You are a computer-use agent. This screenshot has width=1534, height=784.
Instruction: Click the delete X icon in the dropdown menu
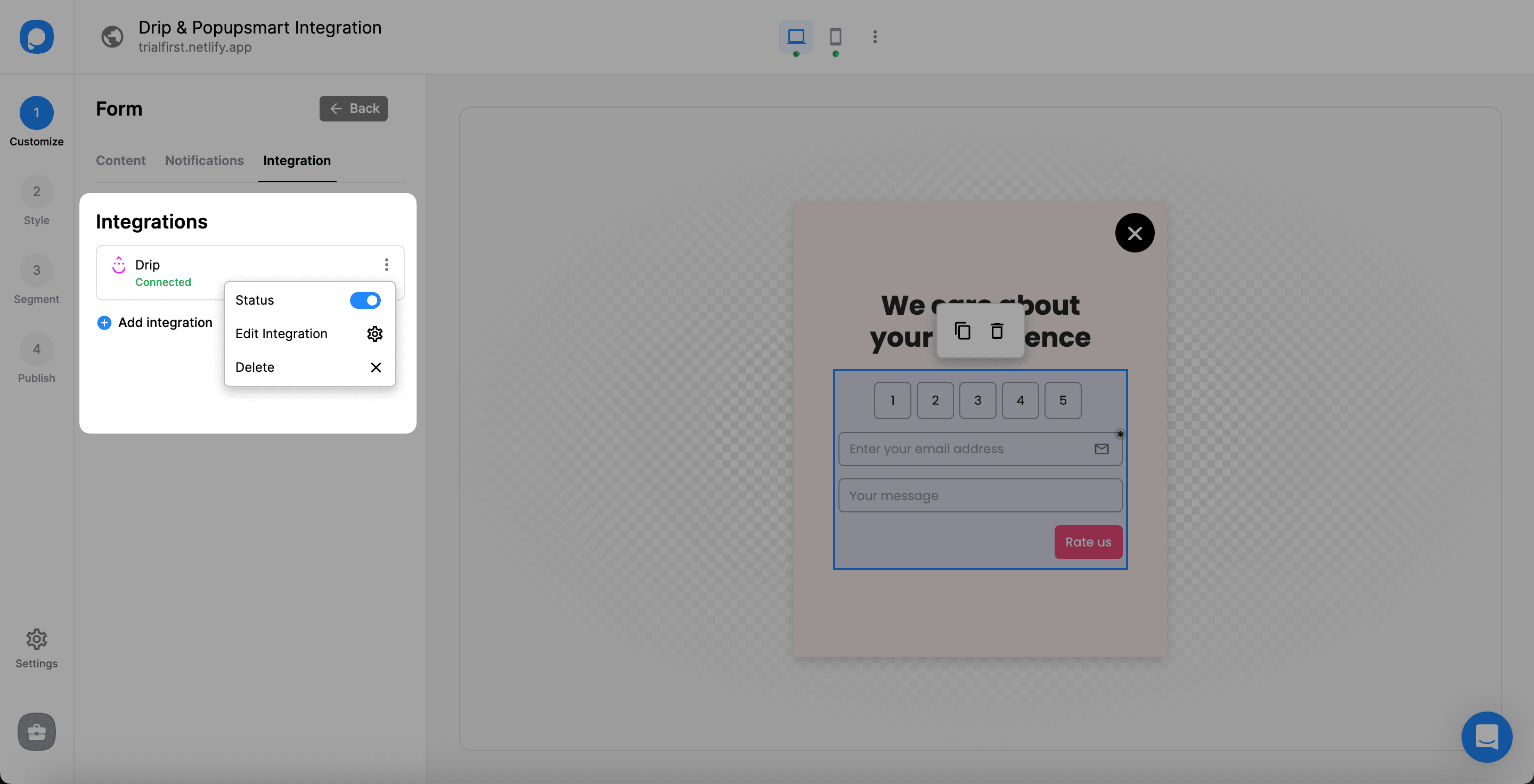[376, 367]
